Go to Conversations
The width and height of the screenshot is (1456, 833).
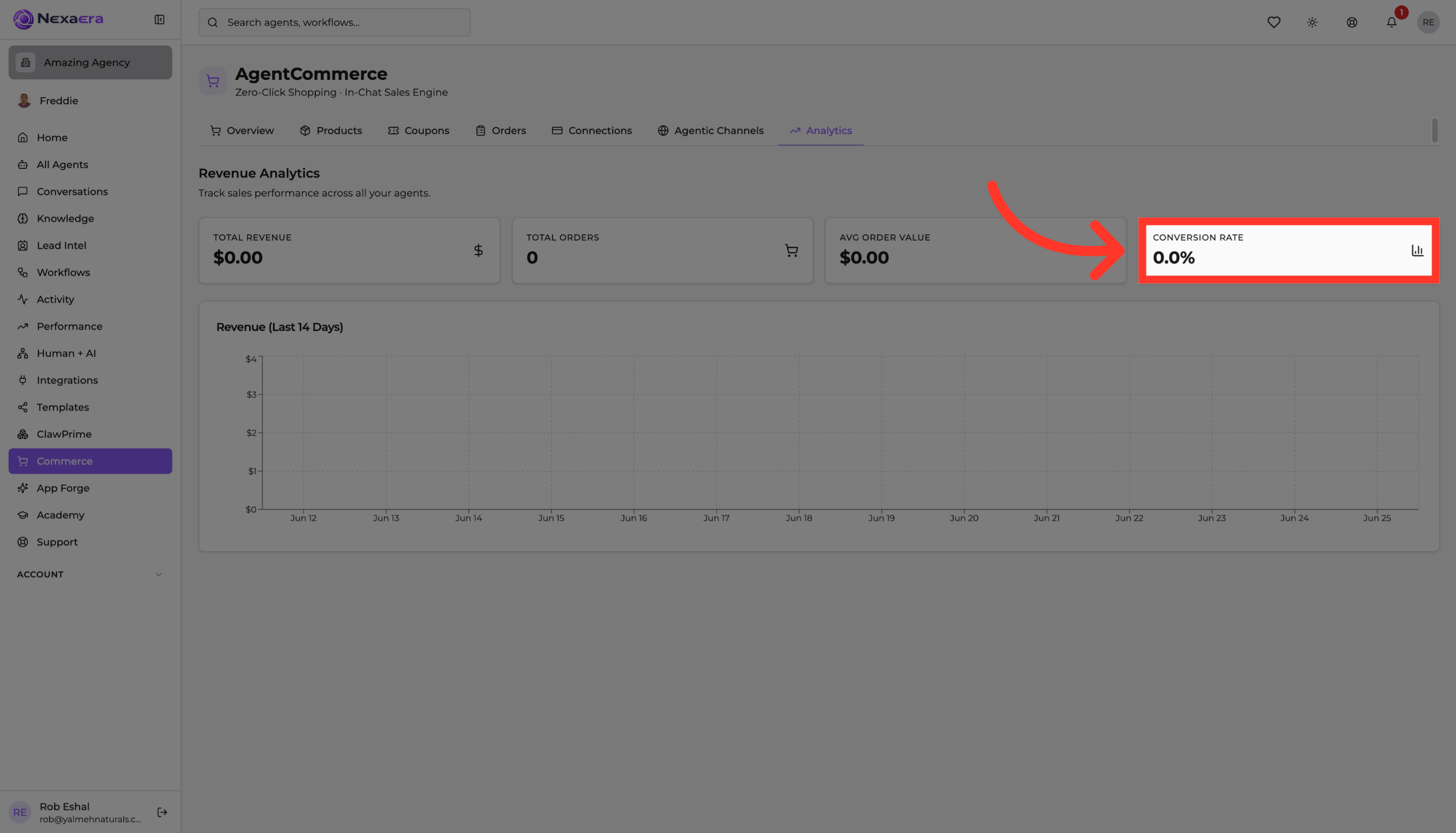[90, 191]
